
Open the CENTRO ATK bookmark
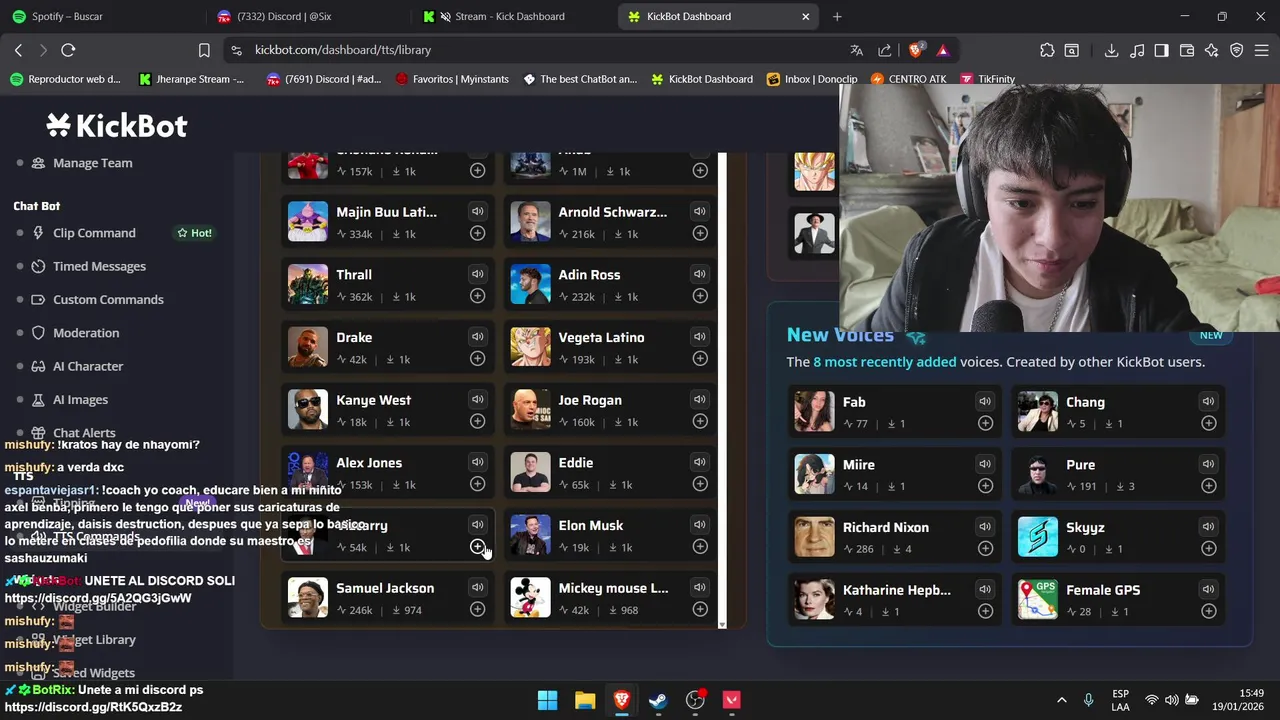click(x=908, y=79)
